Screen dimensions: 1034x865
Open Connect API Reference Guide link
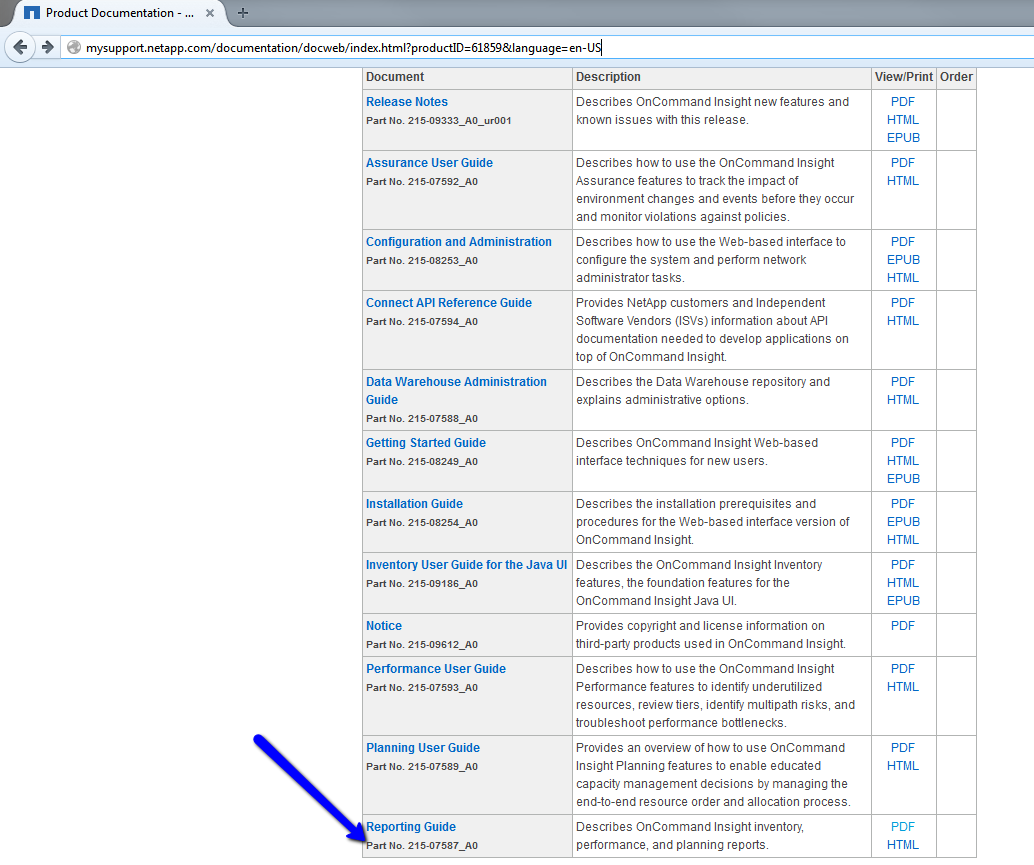pyautogui.click(x=449, y=303)
